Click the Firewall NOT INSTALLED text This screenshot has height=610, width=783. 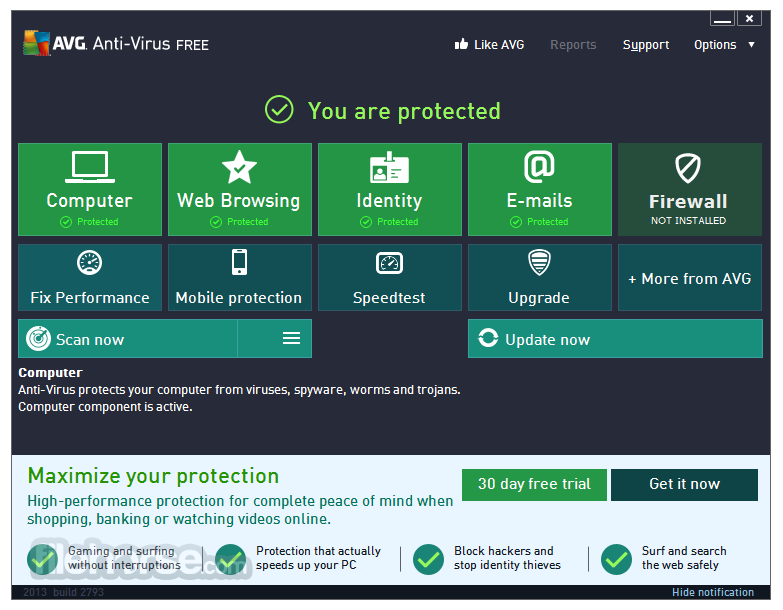(x=688, y=220)
